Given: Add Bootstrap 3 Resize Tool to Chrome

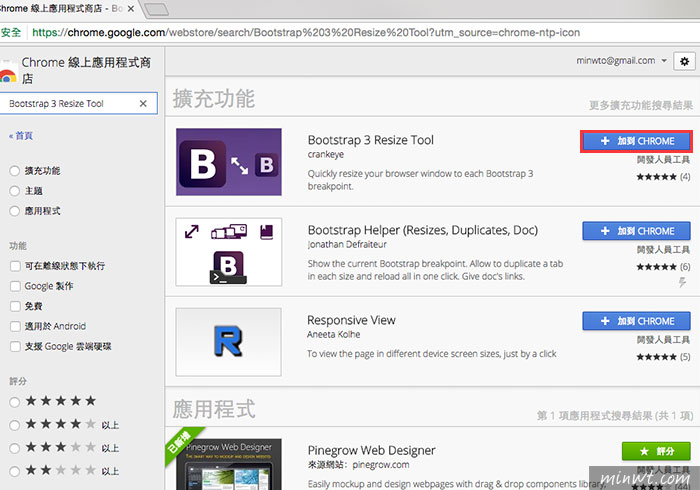Looking at the screenshot, I should [636, 141].
